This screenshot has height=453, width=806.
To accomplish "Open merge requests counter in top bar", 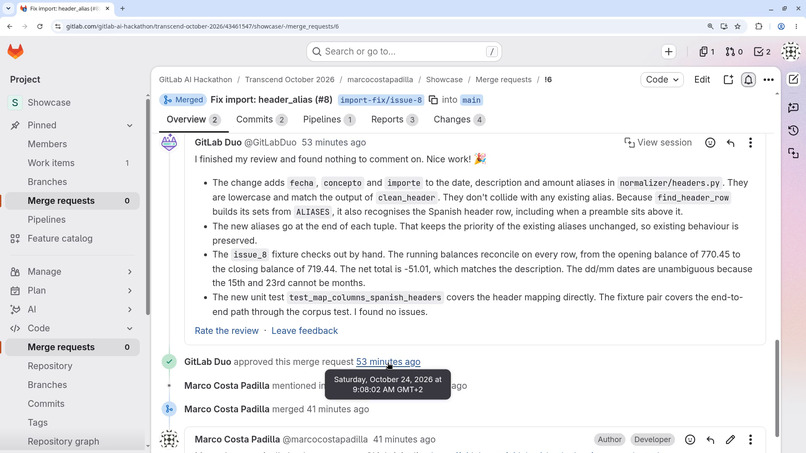I will coord(734,51).
